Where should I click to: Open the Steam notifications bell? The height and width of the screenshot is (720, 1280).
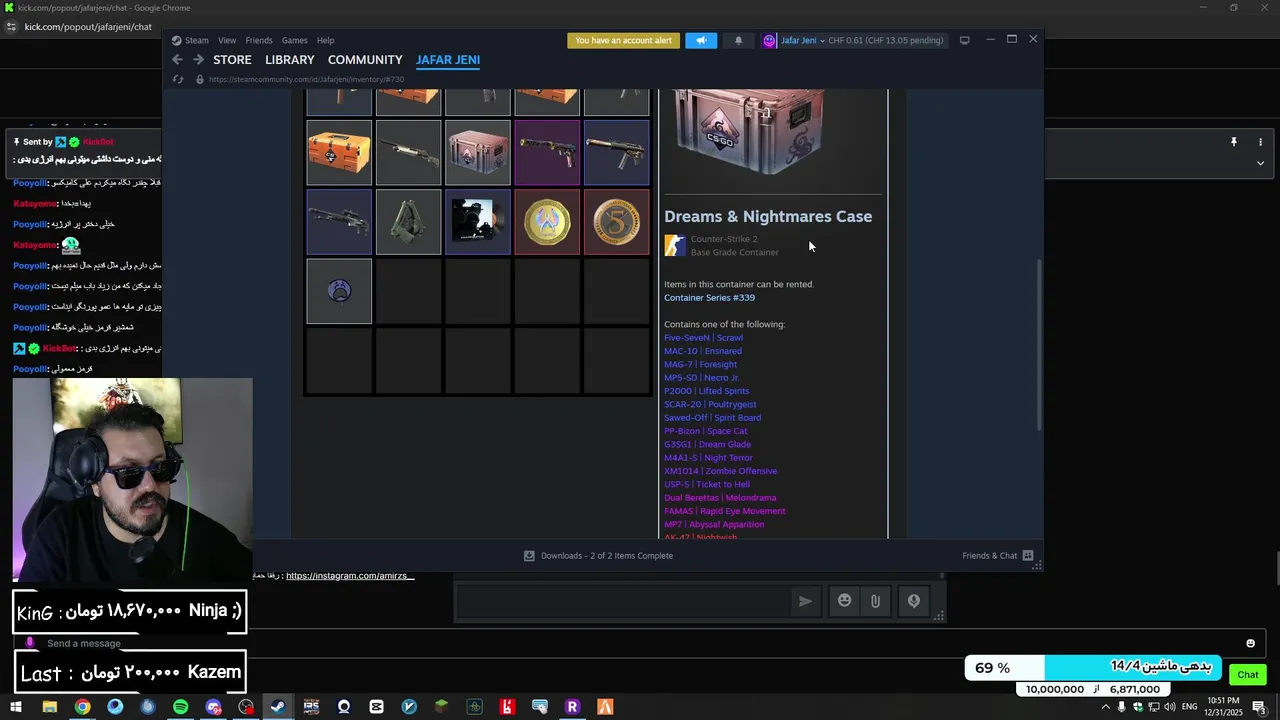(738, 41)
